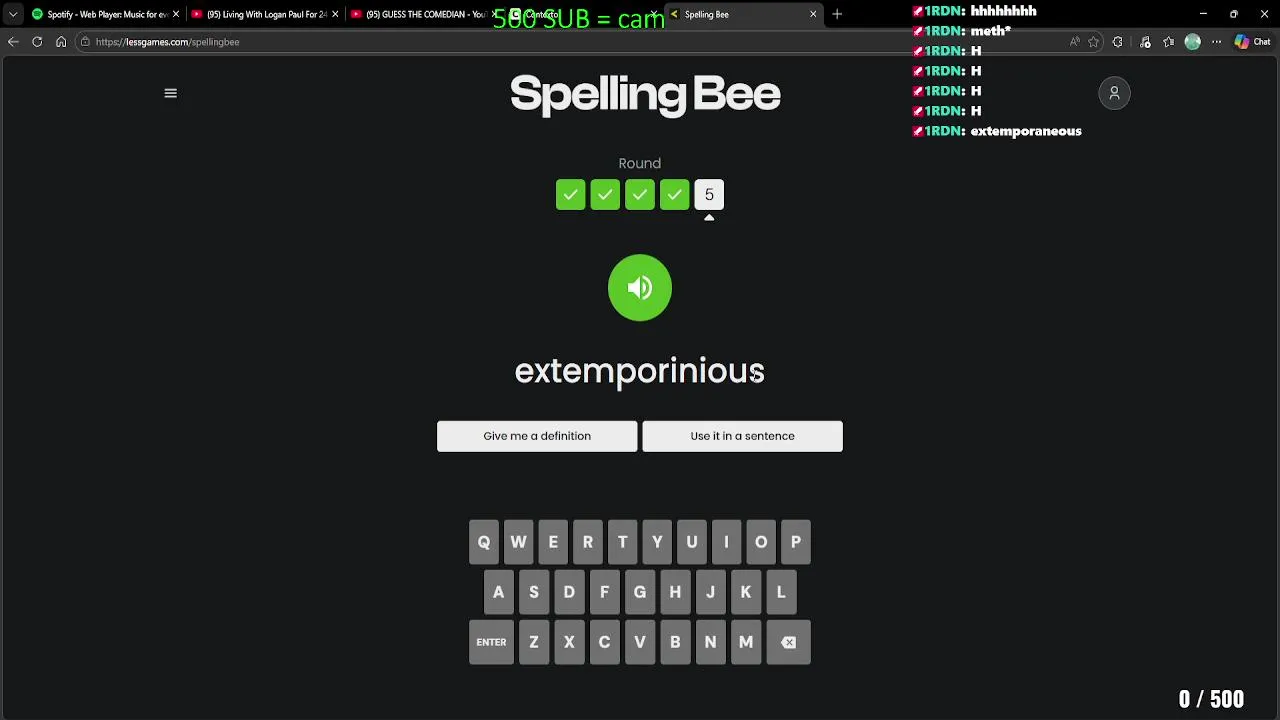Tap the S key
The height and width of the screenshot is (720, 1280).
534,592
